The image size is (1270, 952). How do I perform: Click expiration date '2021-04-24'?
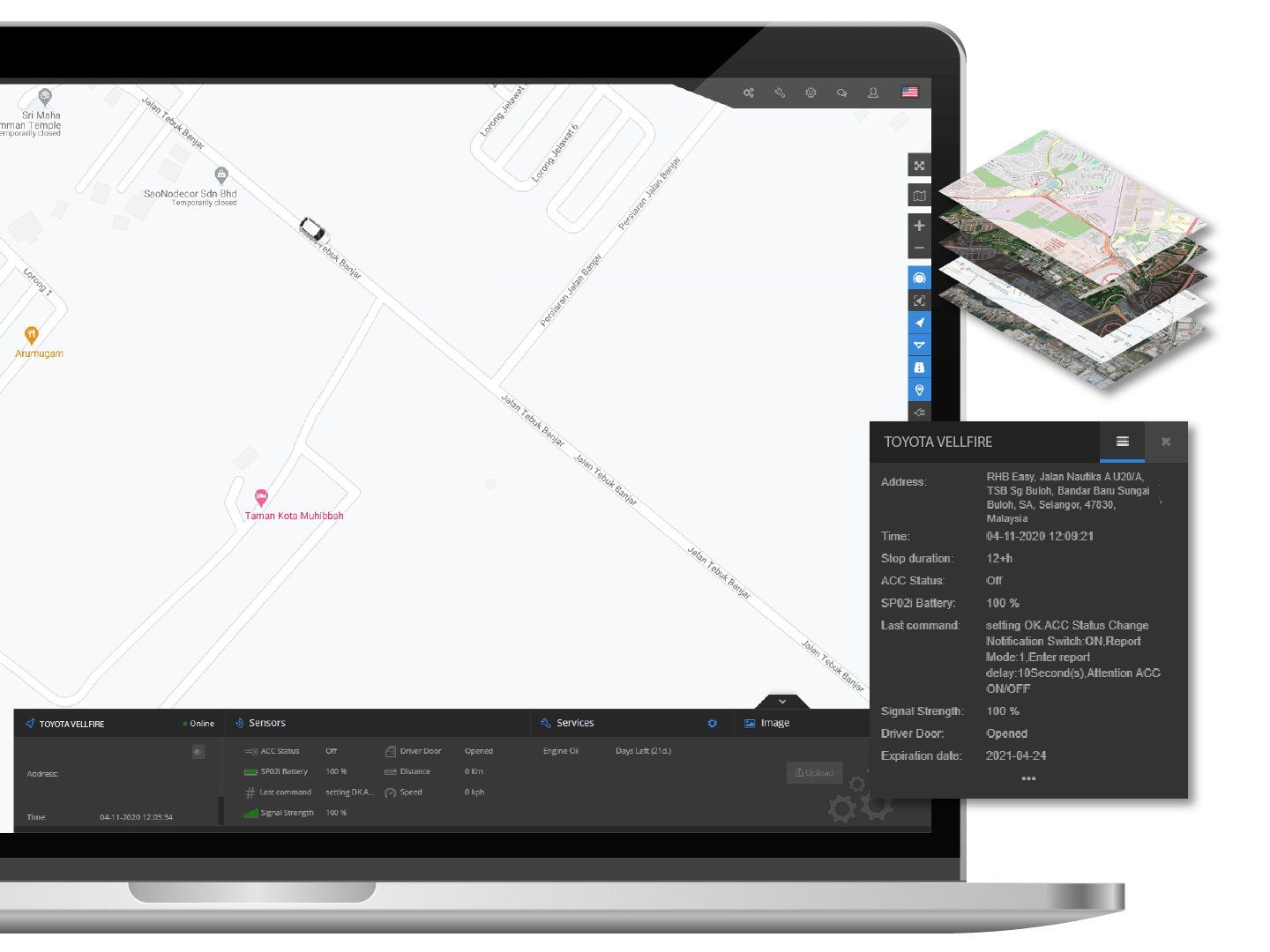[x=1016, y=755]
